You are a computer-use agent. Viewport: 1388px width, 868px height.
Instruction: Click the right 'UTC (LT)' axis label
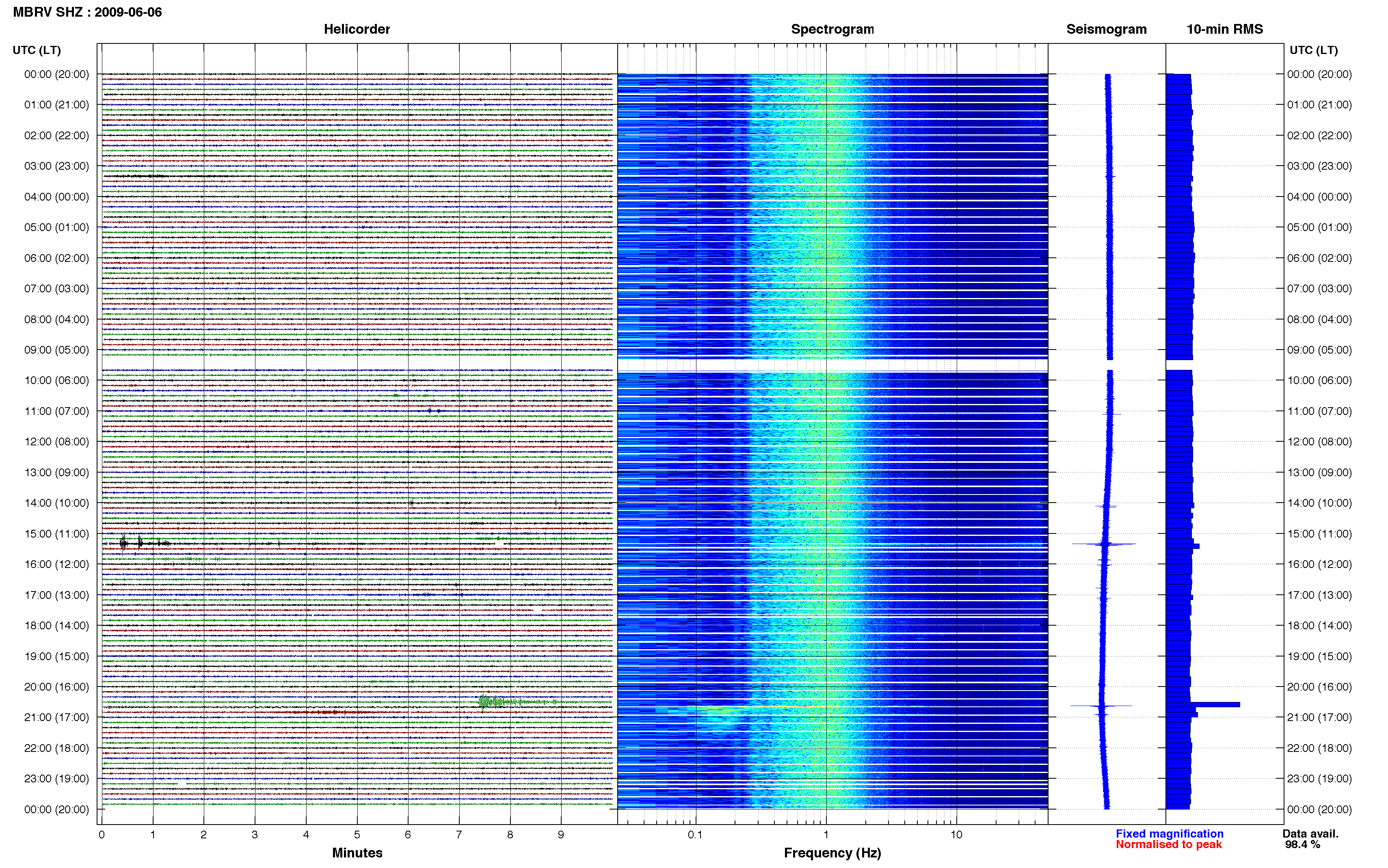point(1313,50)
